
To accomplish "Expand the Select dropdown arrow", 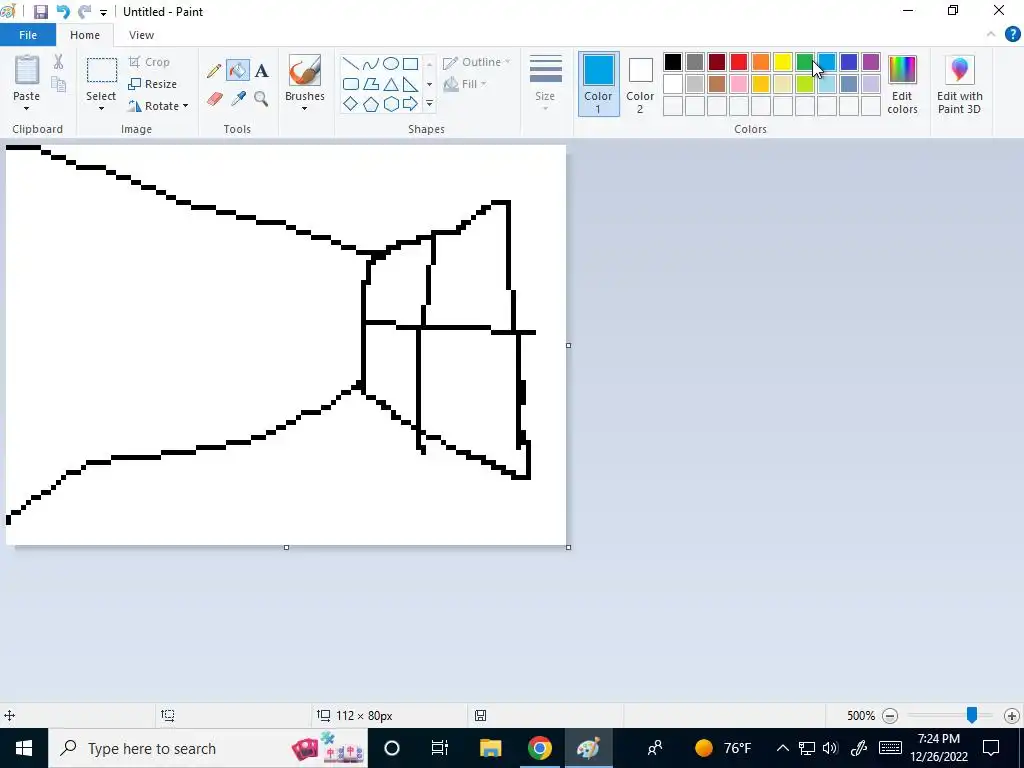I will (101, 108).
